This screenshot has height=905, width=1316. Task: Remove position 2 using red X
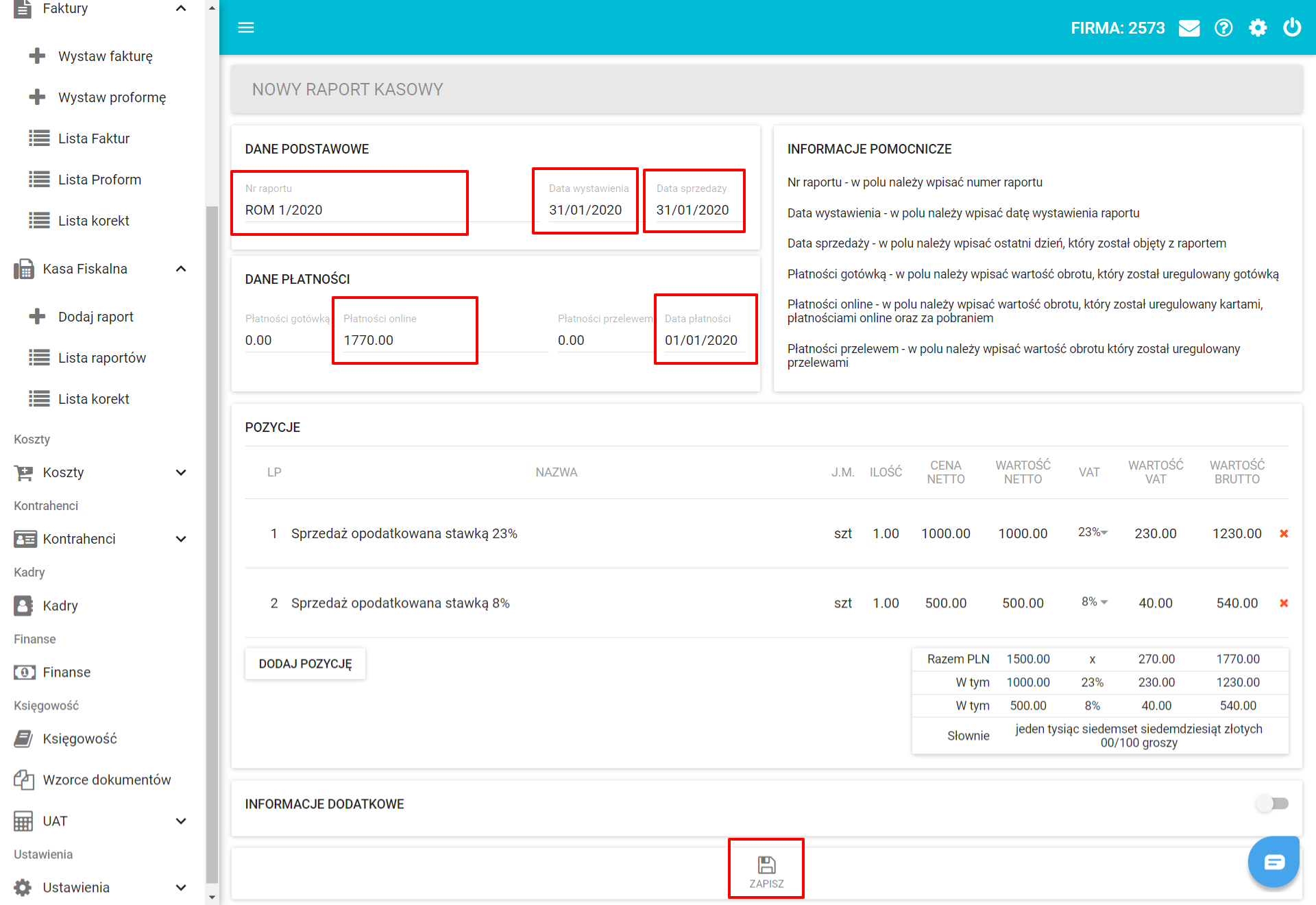1284,603
